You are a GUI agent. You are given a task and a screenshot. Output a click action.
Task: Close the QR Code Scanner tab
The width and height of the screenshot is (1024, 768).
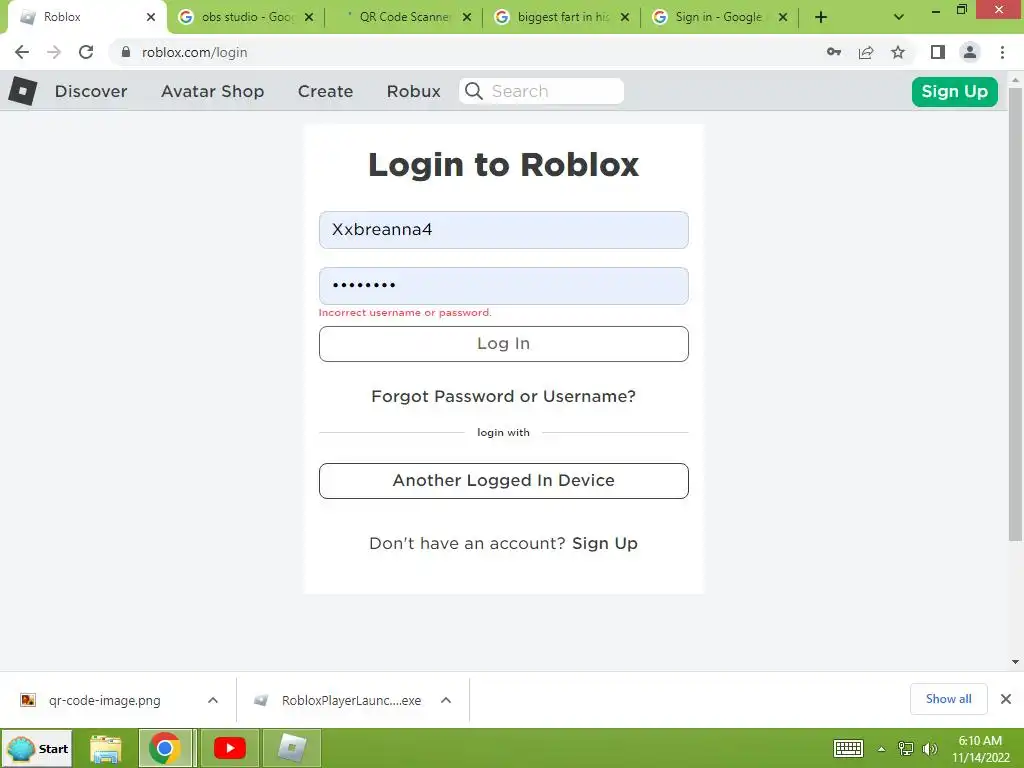[x=467, y=17]
